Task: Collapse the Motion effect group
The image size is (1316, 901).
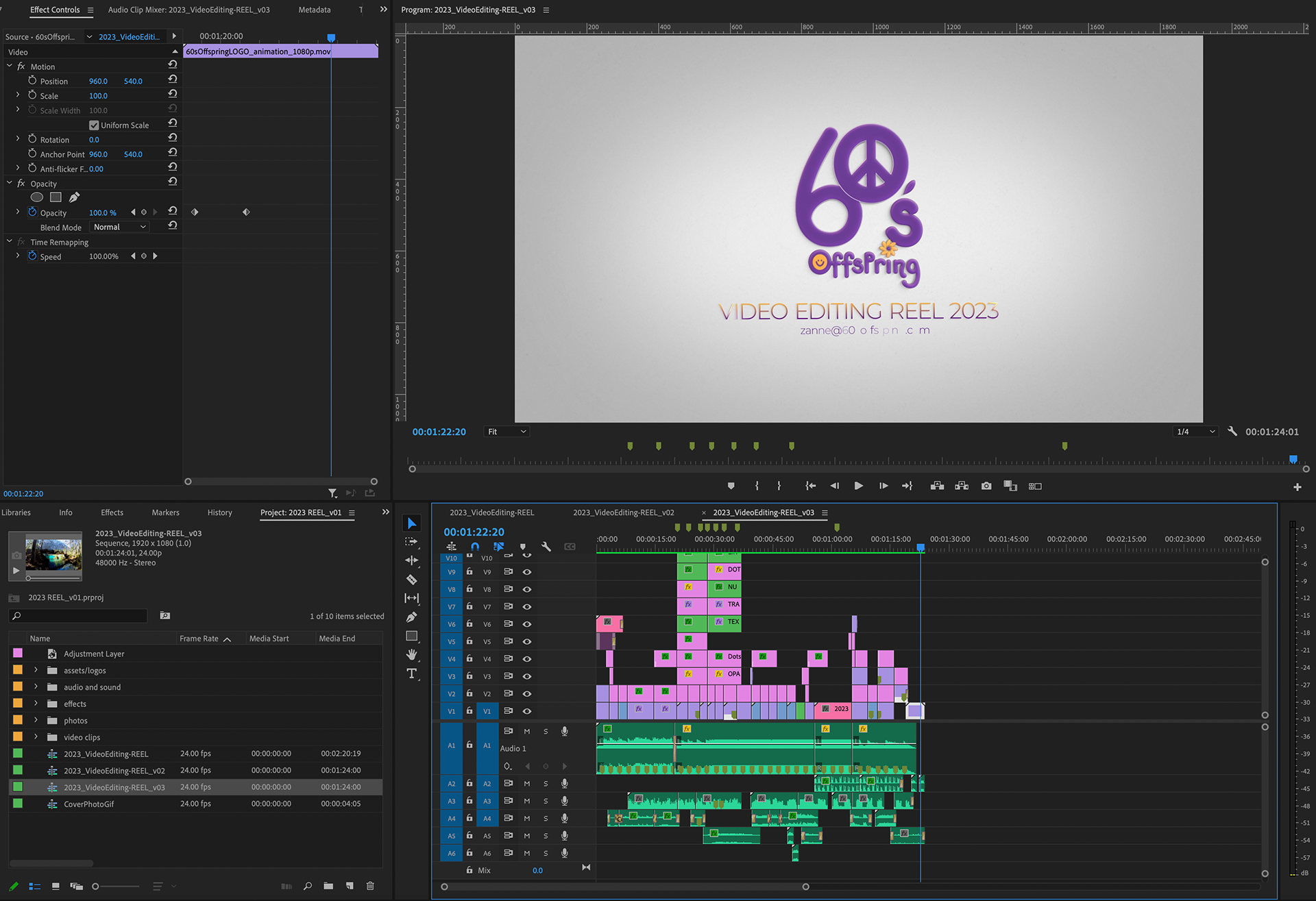Action: [x=10, y=66]
